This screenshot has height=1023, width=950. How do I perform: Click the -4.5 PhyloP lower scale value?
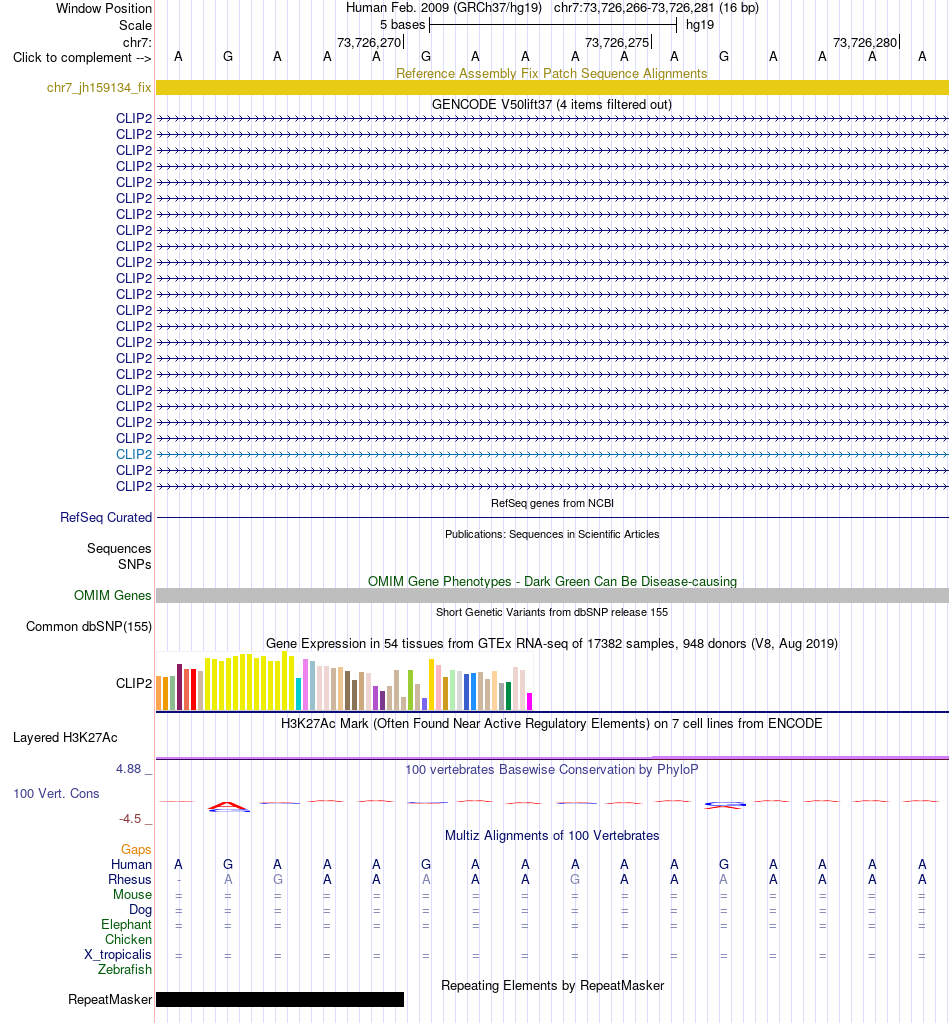[x=130, y=819]
